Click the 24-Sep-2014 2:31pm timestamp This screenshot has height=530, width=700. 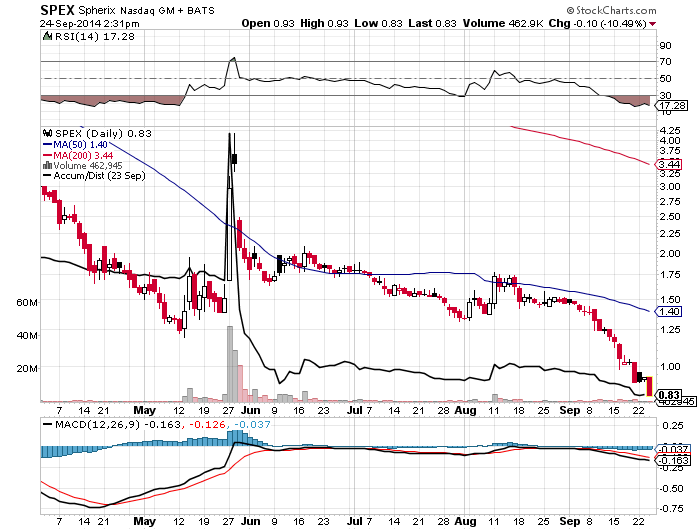(89, 24)
